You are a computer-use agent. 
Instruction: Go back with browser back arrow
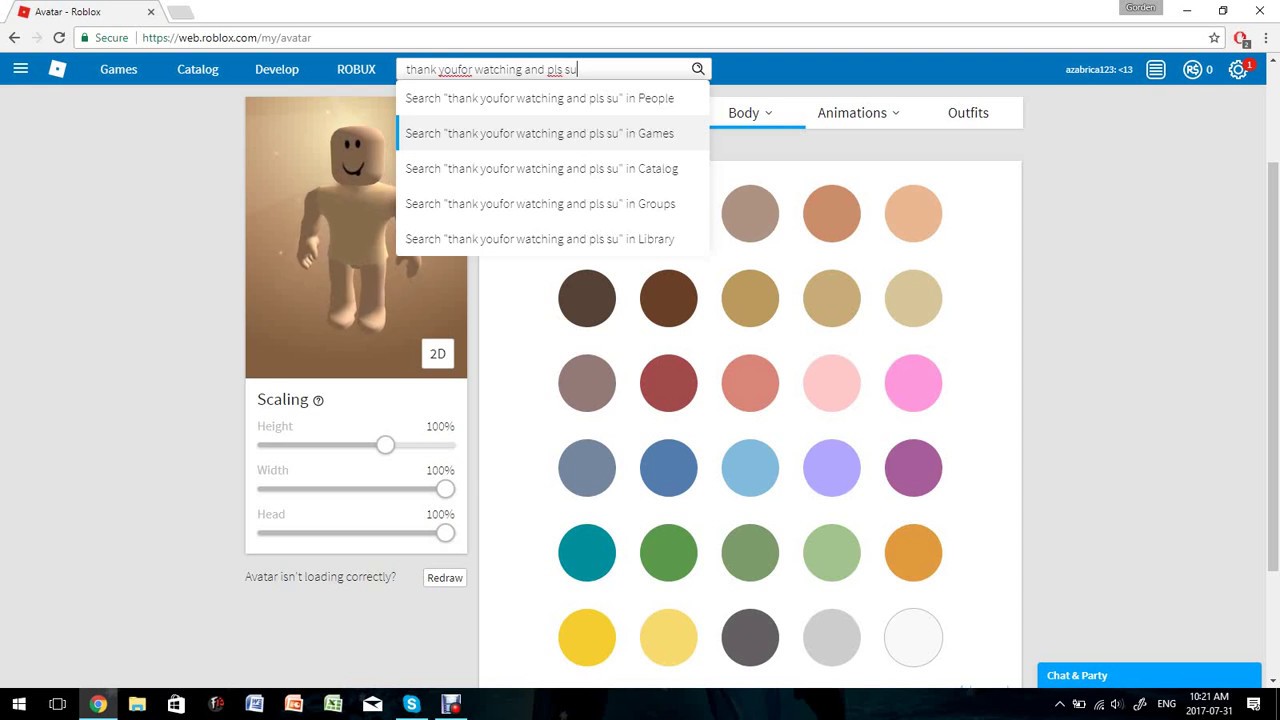click(14, 38)
